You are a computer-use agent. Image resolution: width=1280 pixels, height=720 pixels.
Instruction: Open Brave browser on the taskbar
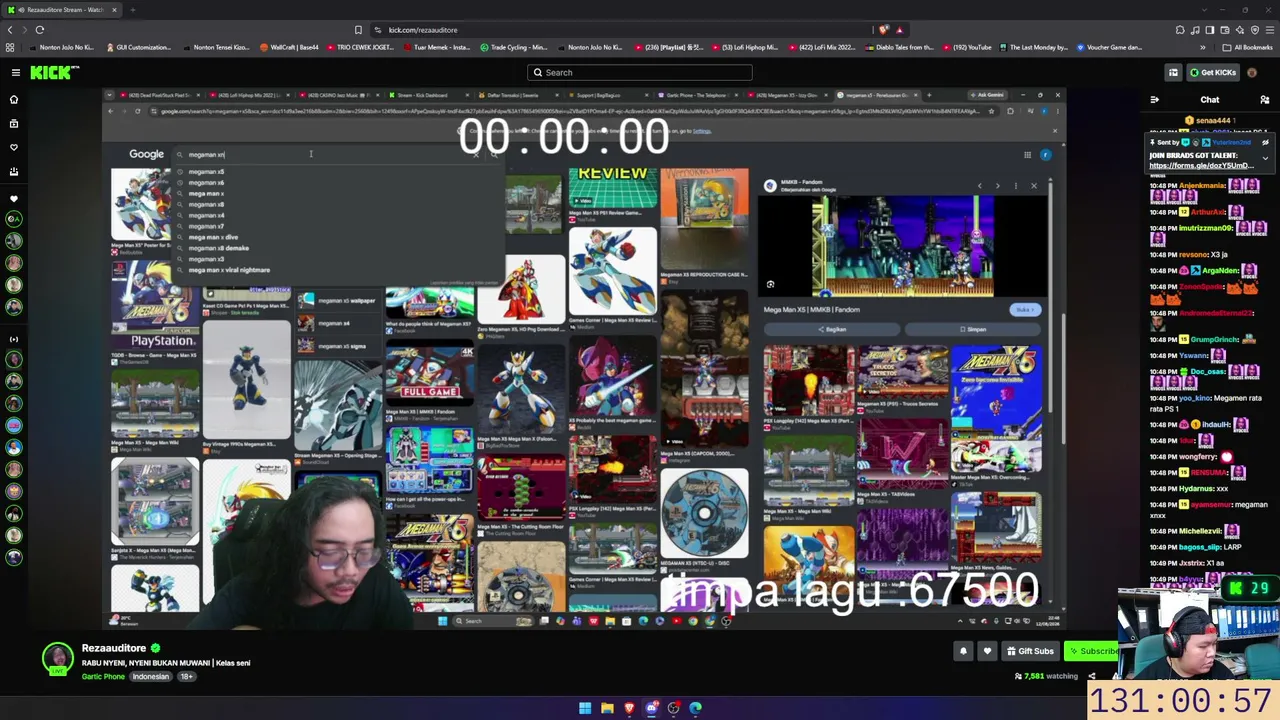629,708
